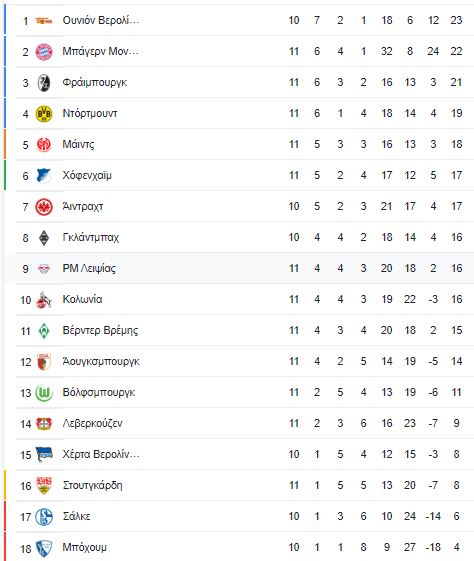Select the Köln goat crest
Viewport: 474px width, 561px height.
44,300
